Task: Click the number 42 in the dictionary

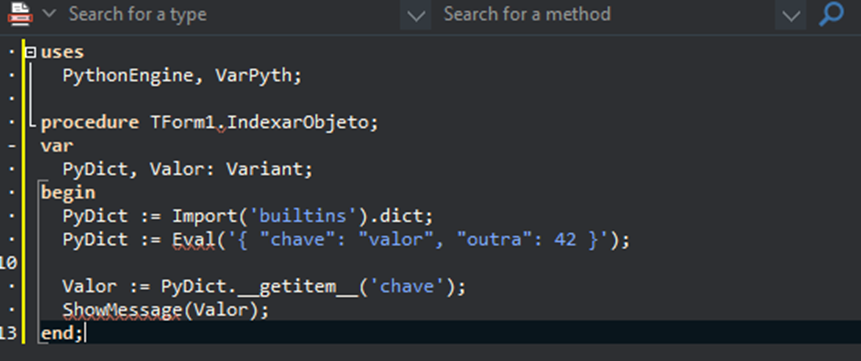Action: coord(565,240)
